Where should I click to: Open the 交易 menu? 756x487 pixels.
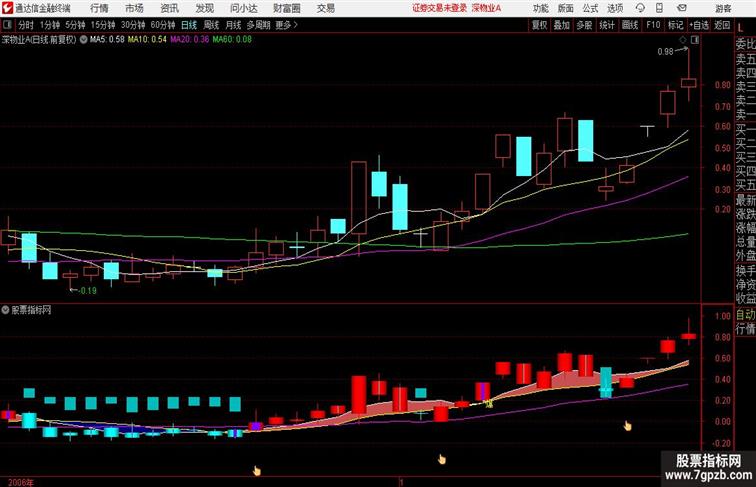(325, 8)
